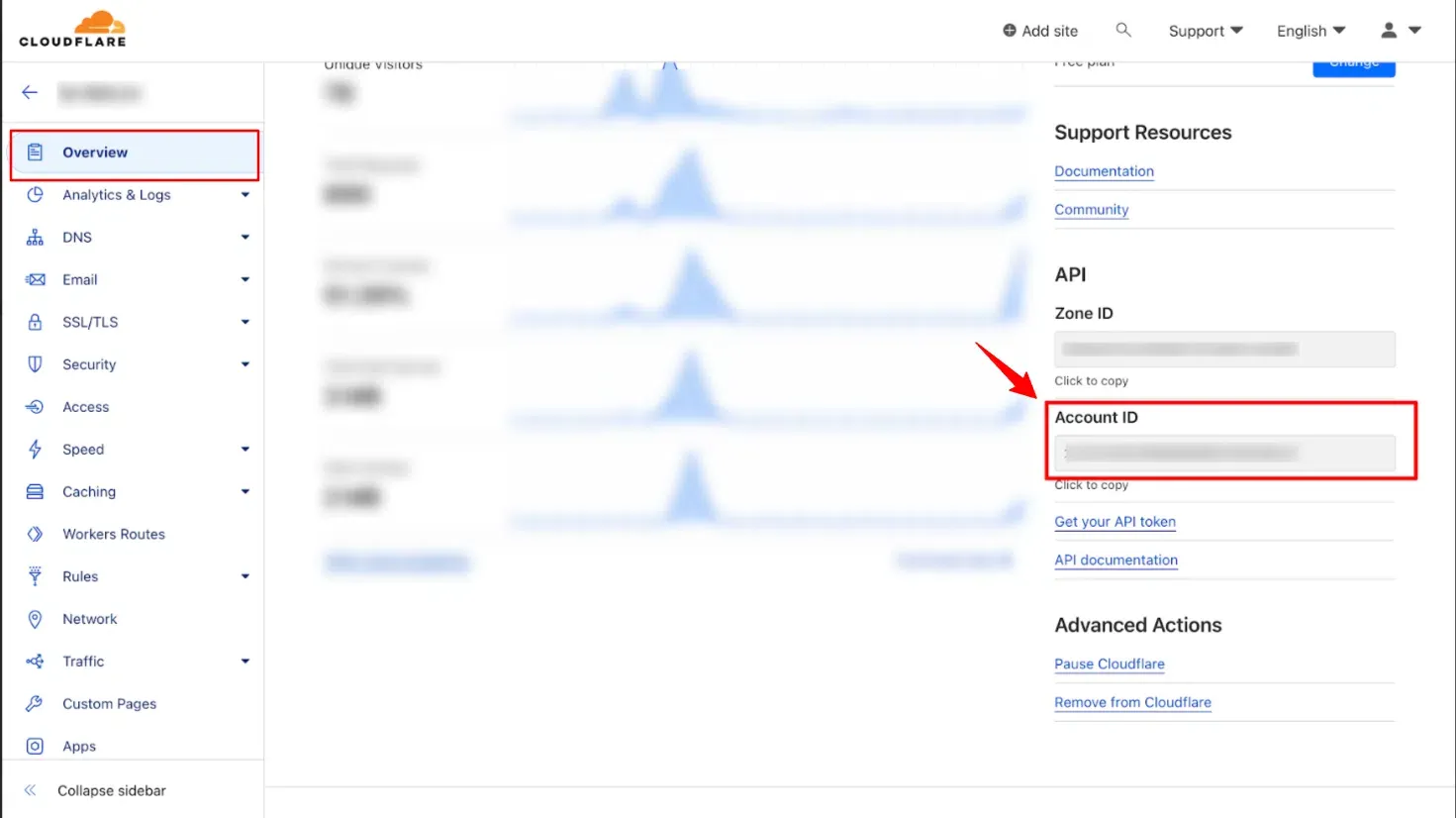Click the Traffic routing icon
The image size is (1456, 818).
[35, 662]
